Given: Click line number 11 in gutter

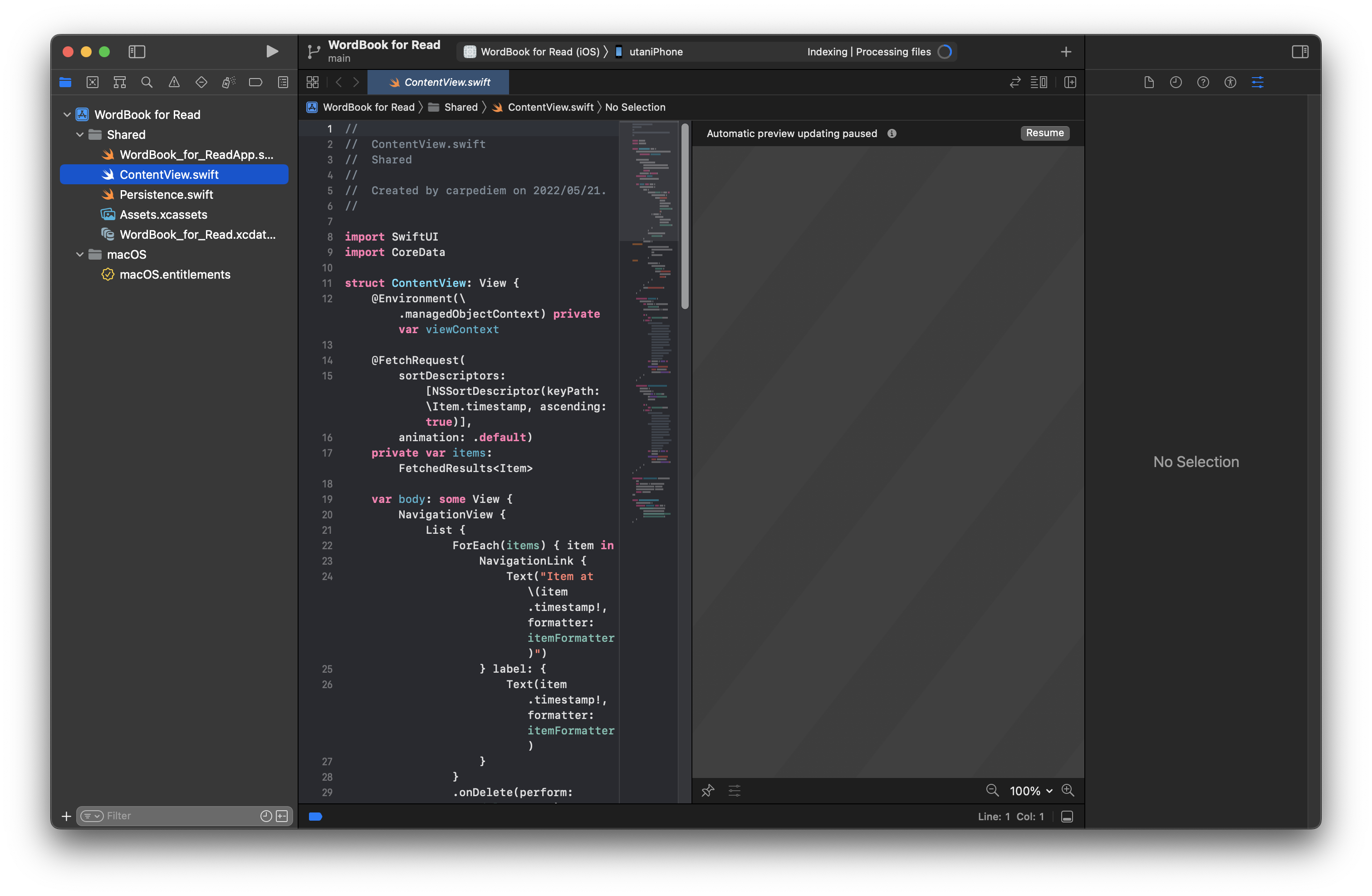Looking at the screenshot, I should point(327,283).
